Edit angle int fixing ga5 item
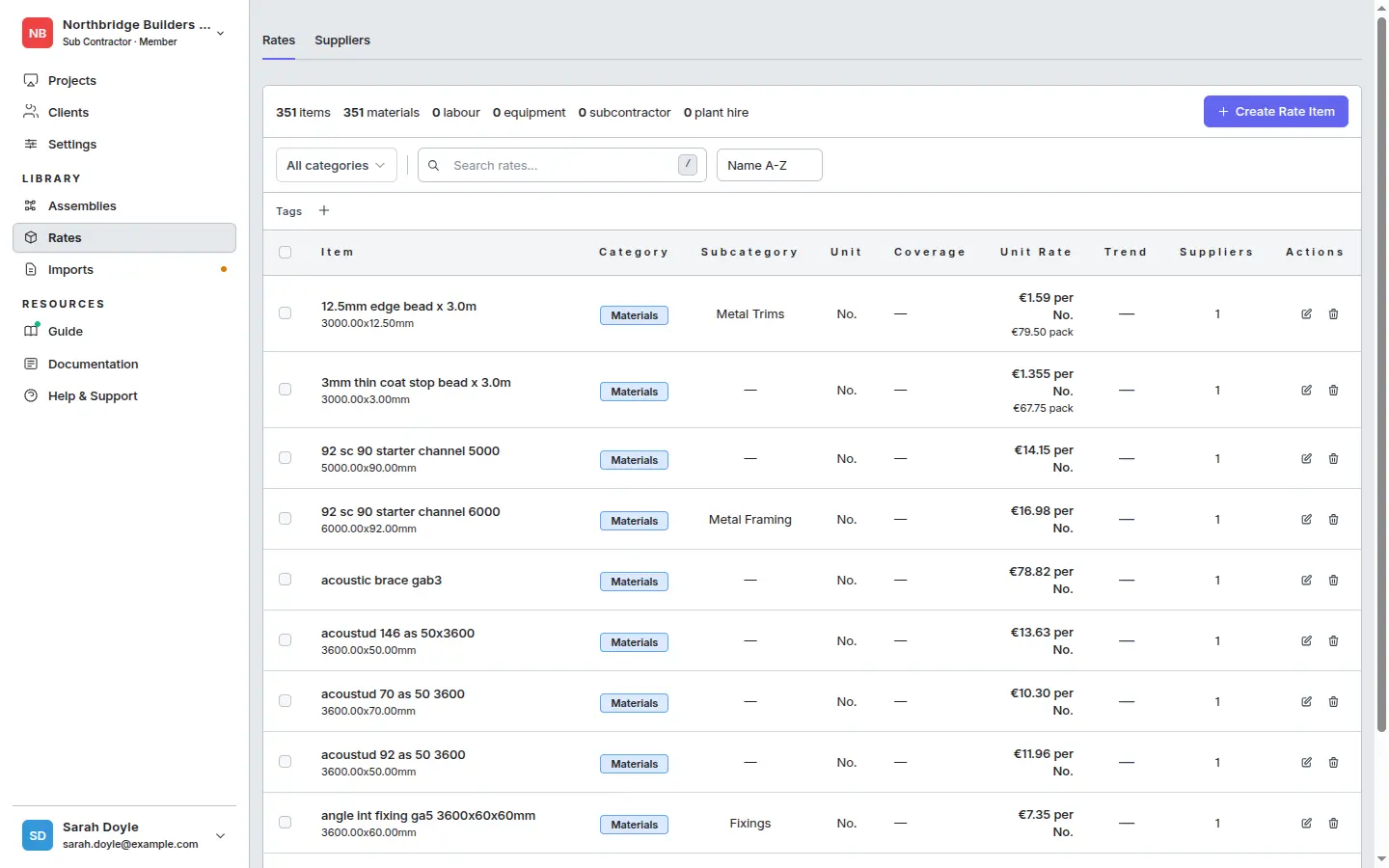The width and height of the screenshot is (1389, 868). [x=1306, y=823]
